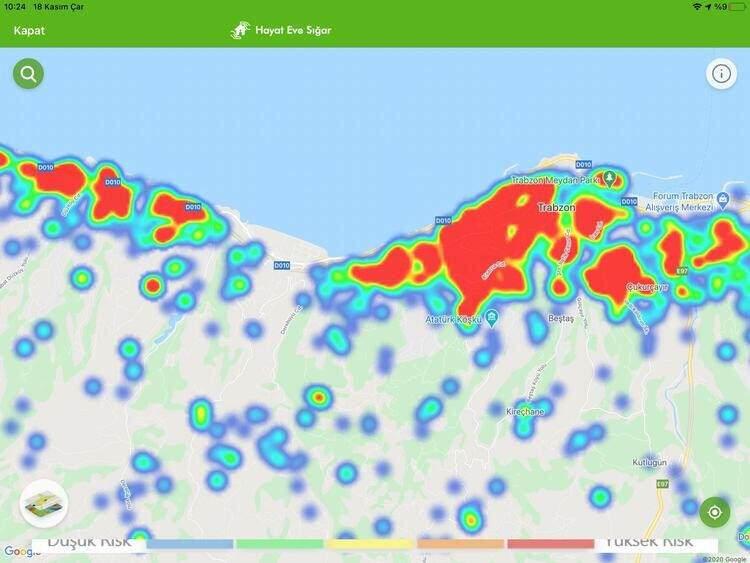Select the orange legend color bar
This screenshot has width=750, height=563.
click(x=460, y=544)
